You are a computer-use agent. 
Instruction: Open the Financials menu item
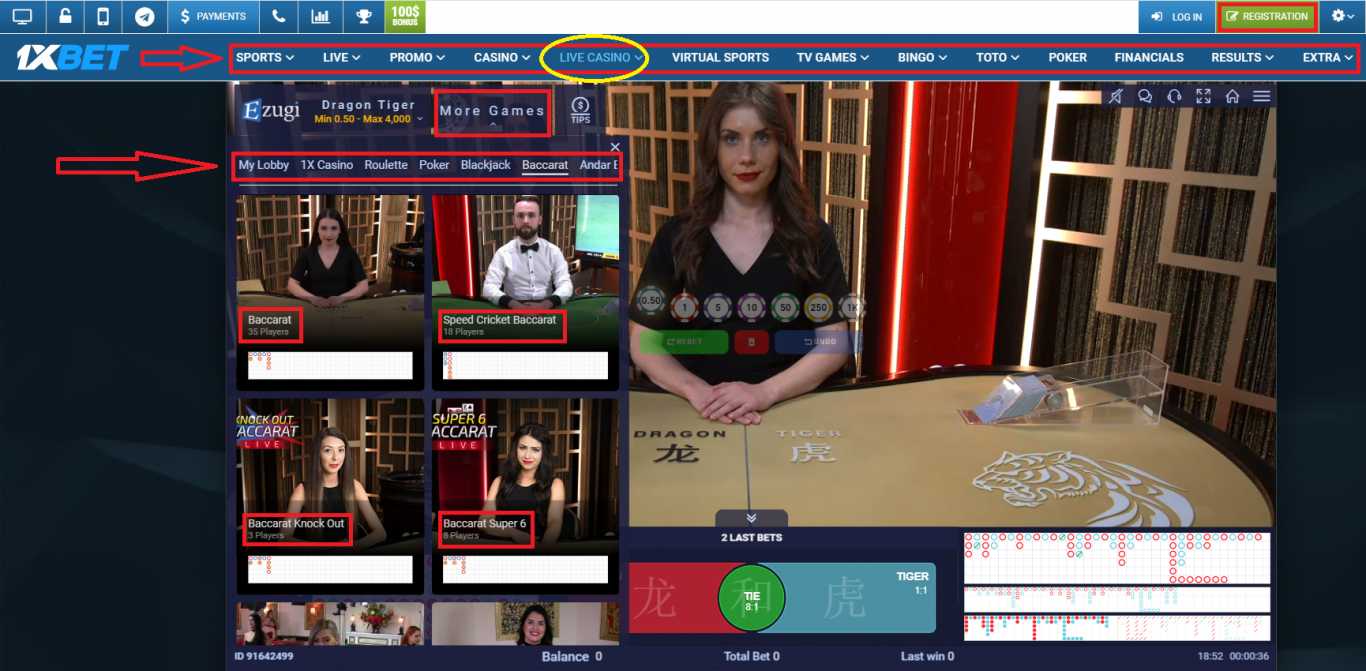[x=1149, y=57]
